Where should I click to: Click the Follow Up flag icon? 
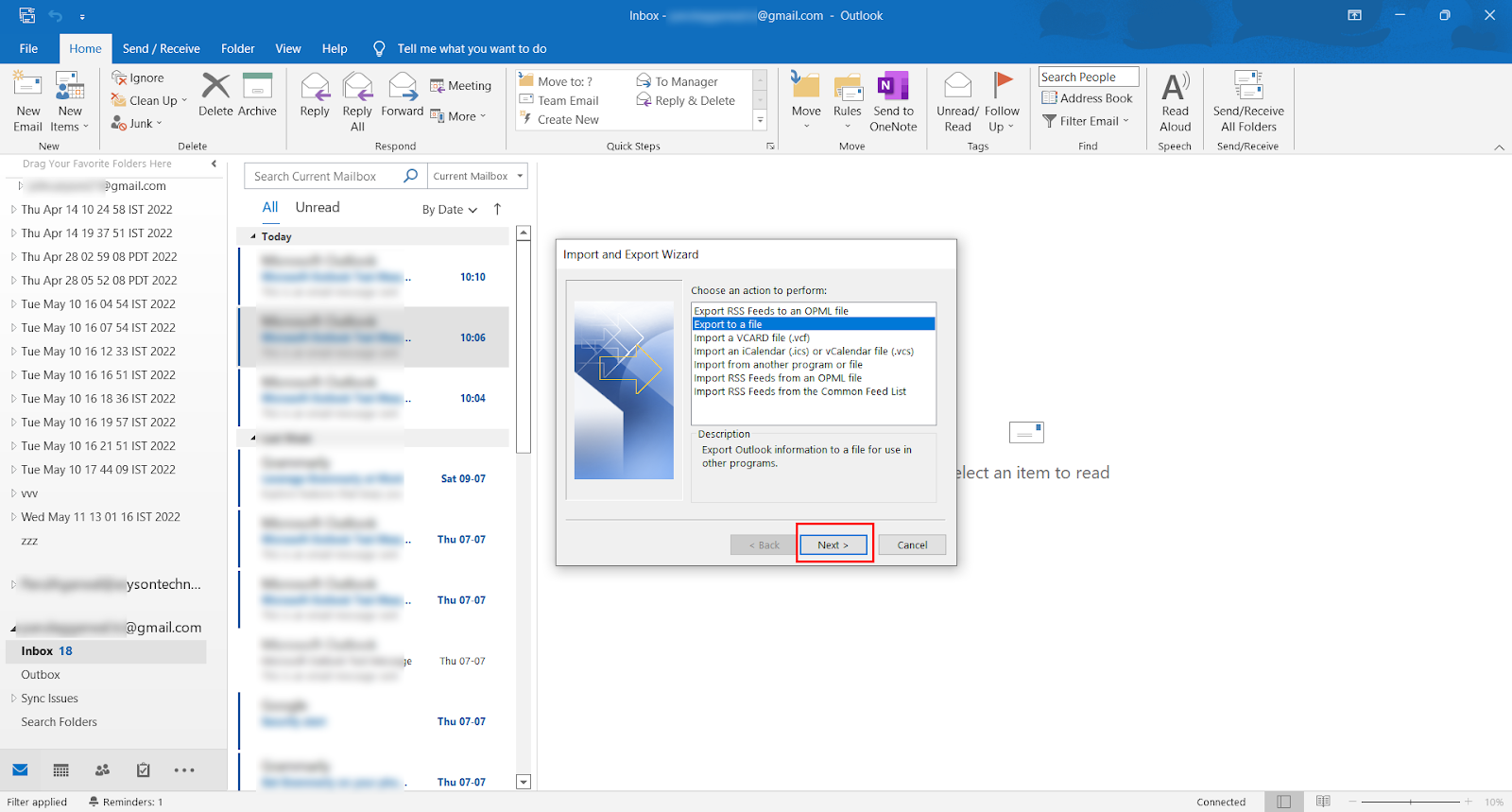coord(1003,86)
